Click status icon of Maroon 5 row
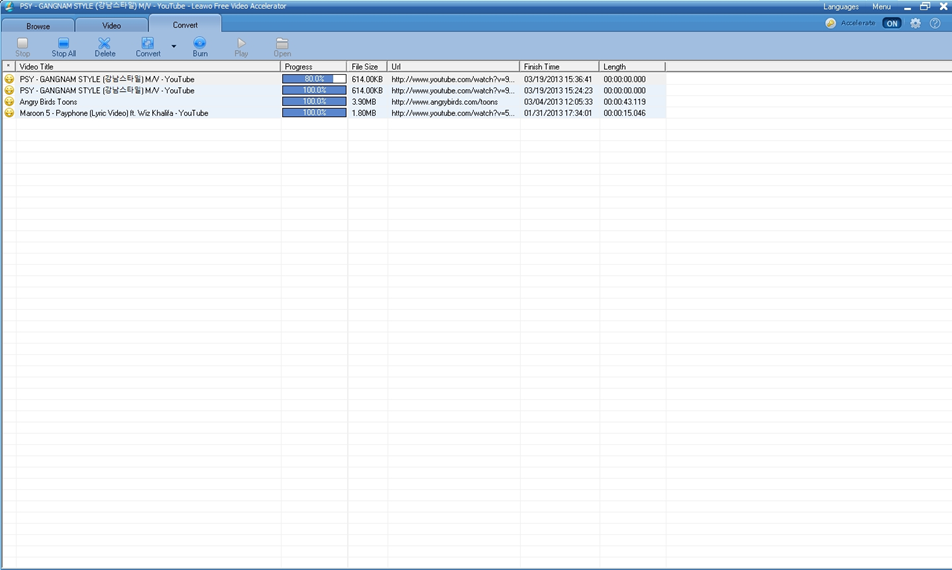952x570 pixels. pyautogui.click(x=9, y=113)
